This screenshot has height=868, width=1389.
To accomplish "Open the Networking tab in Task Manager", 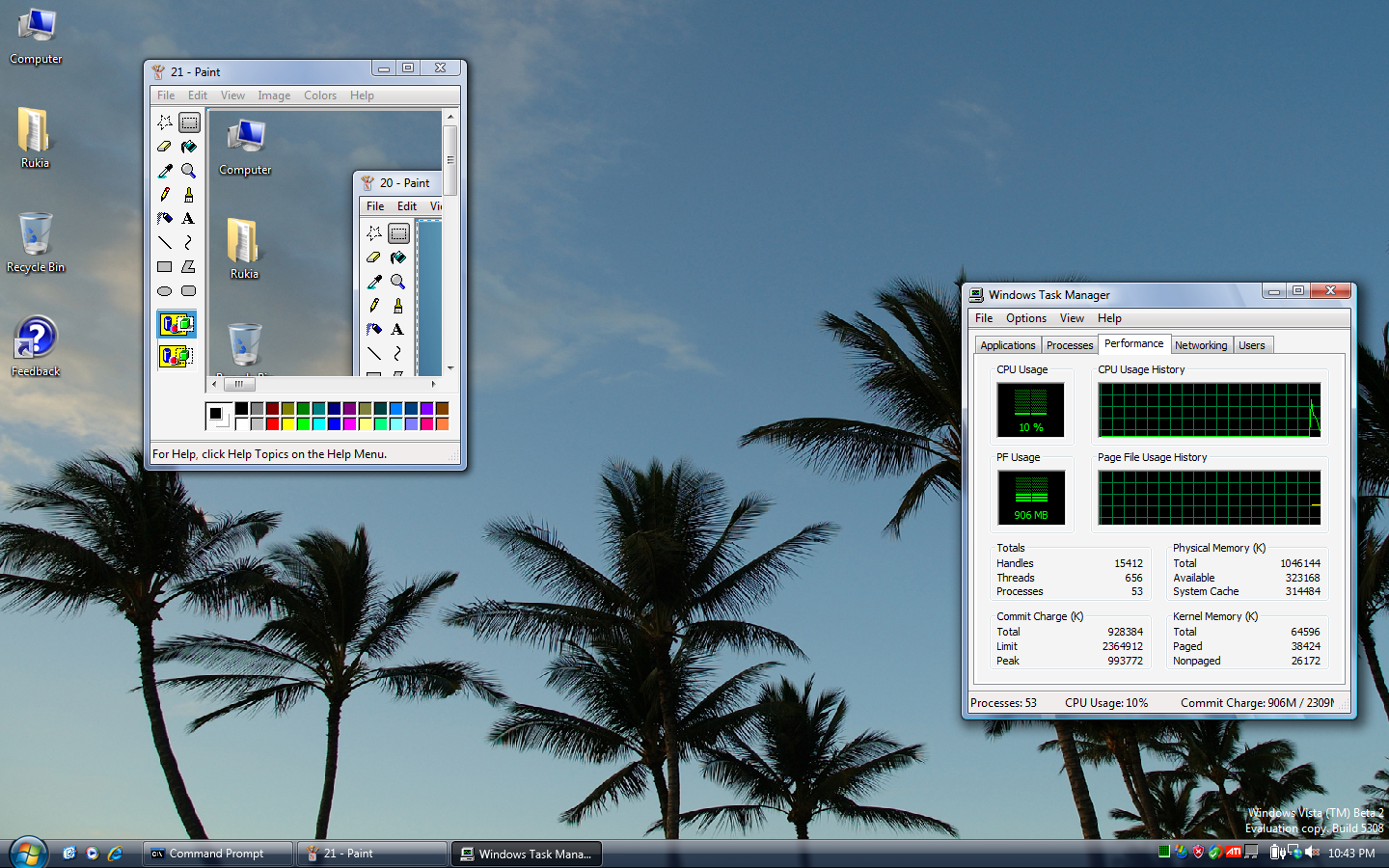I will click(x=1201, y=345).
